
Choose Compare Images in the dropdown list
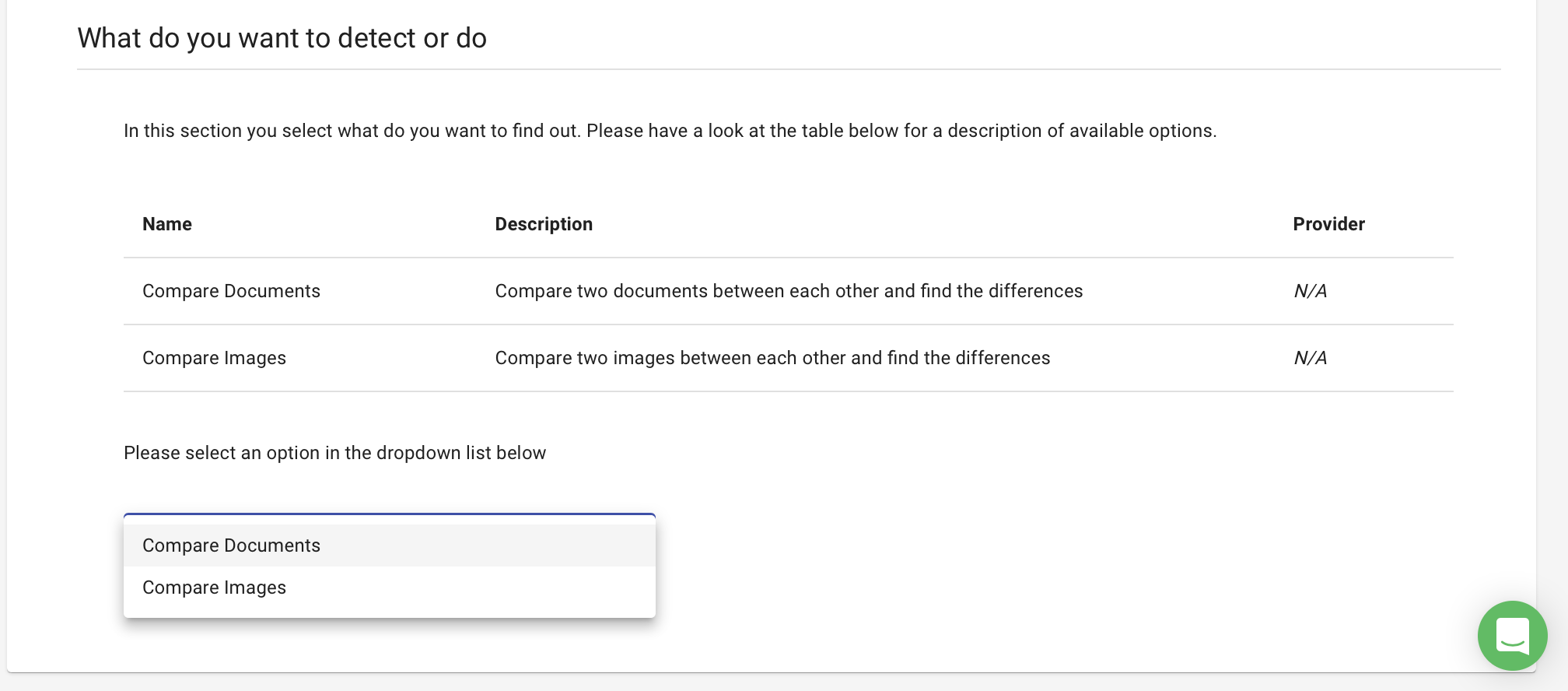click(x=215, y=588)
